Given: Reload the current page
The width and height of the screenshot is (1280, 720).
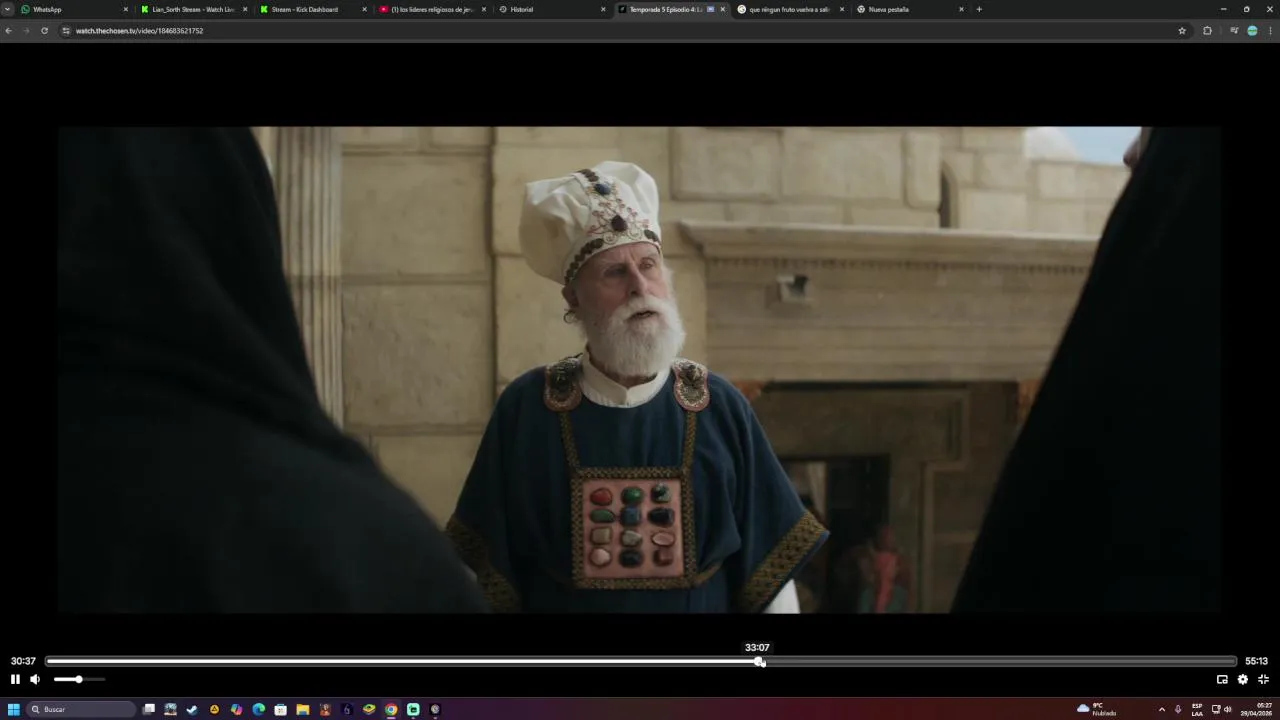Looking at the screenshot, I should tap(45, 31).
